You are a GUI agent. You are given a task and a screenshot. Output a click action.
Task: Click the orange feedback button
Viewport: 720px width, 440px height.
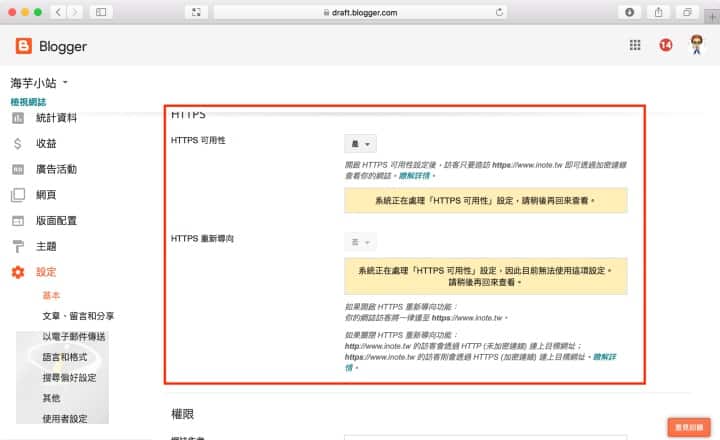[688, 426]
